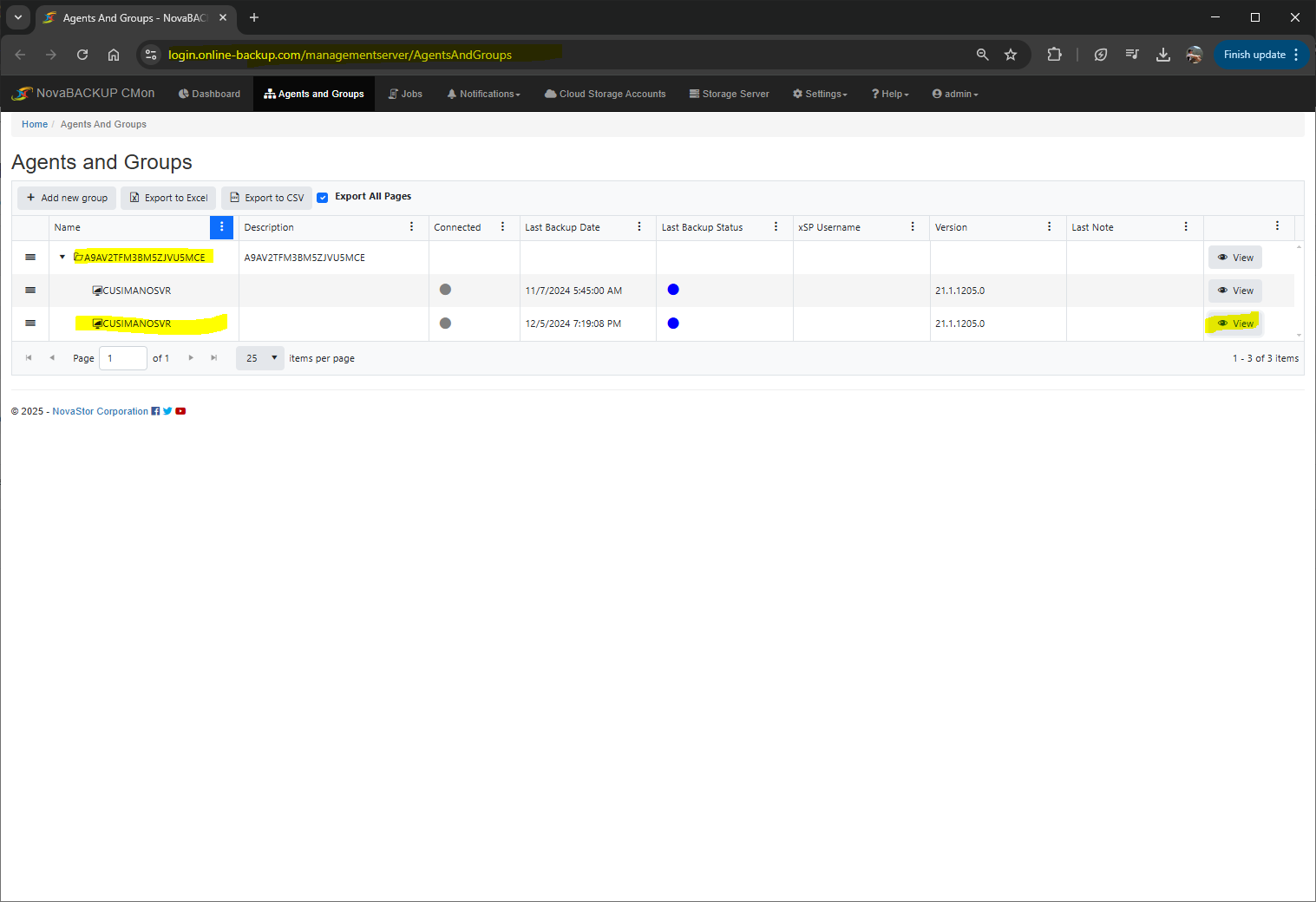
Task: Click the page number input field
Action: (x=123, y=358)
